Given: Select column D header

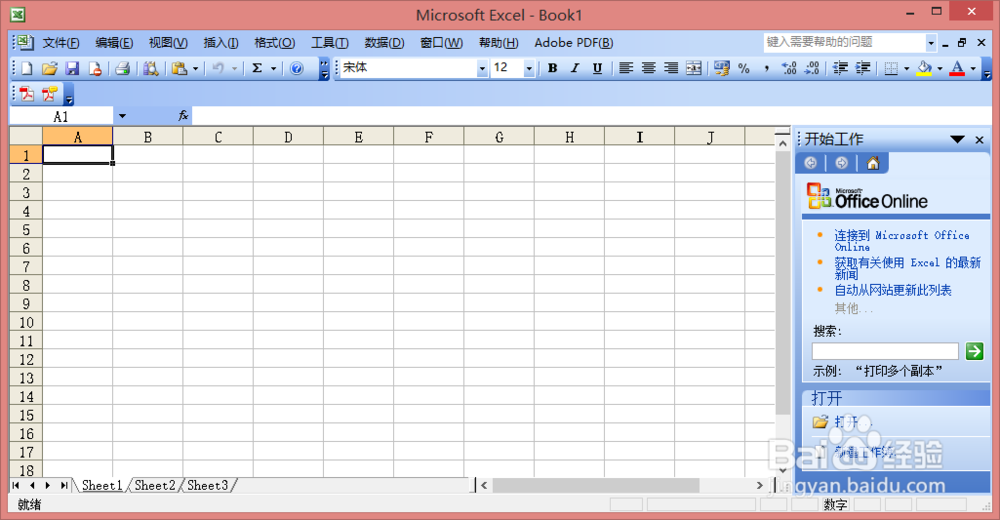Looking at the screenshot, I should 288,137.
